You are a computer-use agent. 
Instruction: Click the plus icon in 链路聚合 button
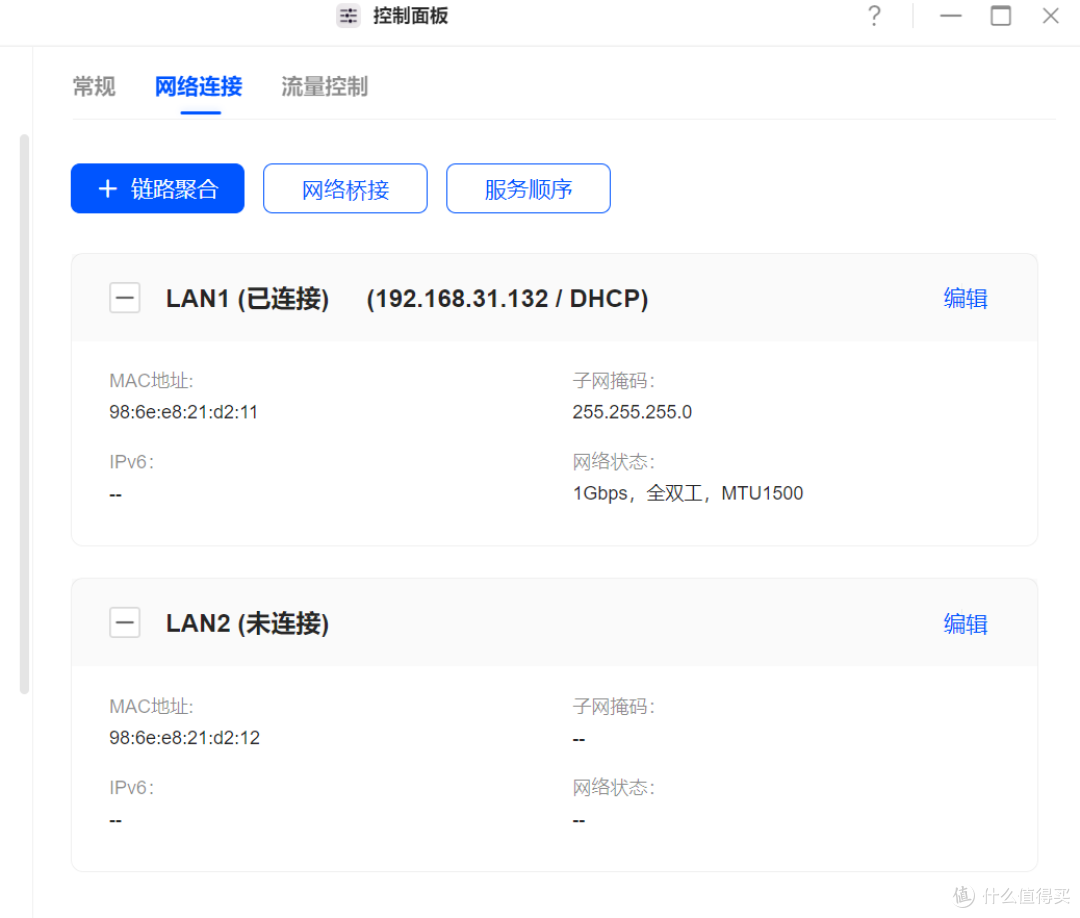click(107, 189)
